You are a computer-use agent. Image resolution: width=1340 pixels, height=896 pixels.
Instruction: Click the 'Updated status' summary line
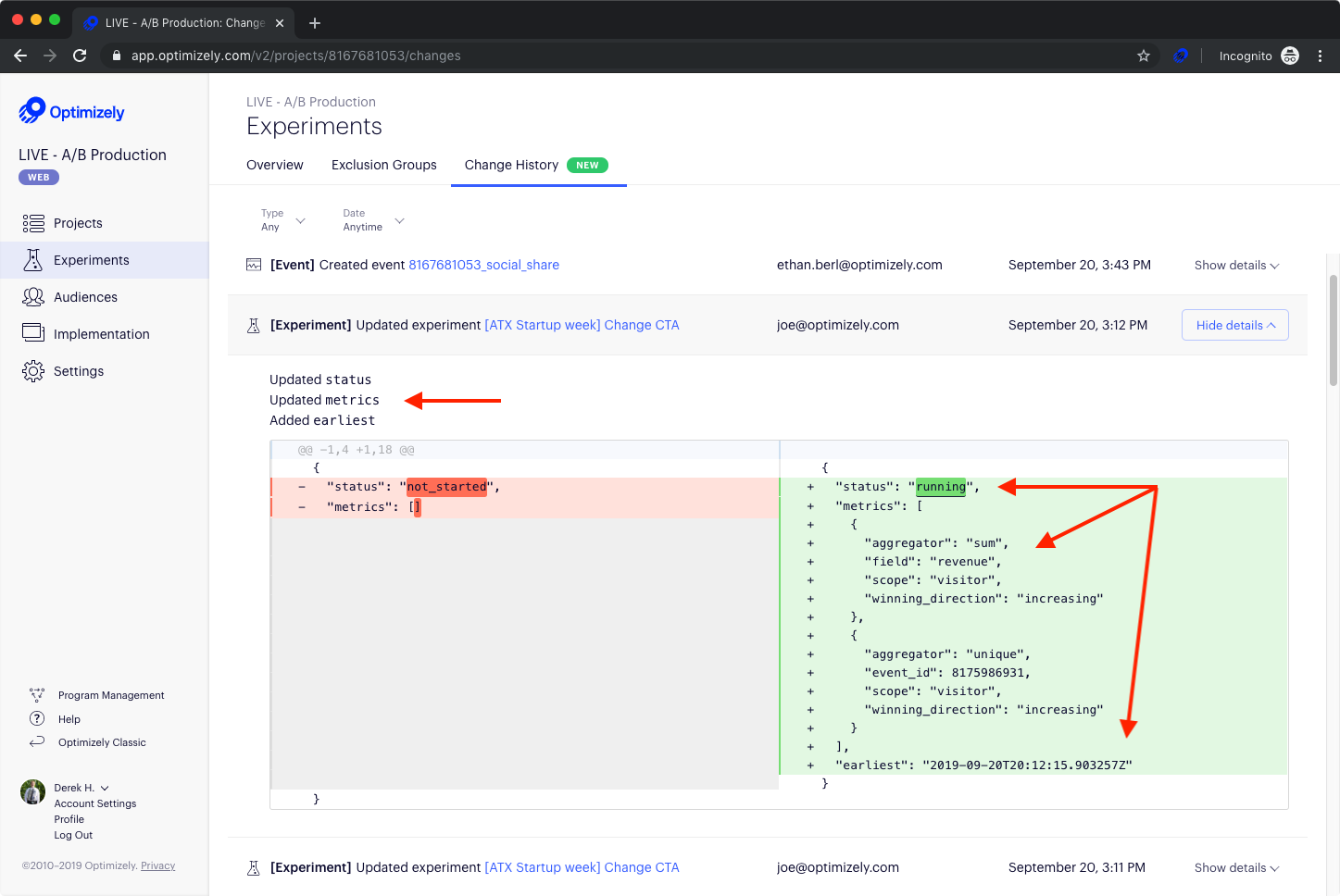pyautogui.click(x=320, y=380)
